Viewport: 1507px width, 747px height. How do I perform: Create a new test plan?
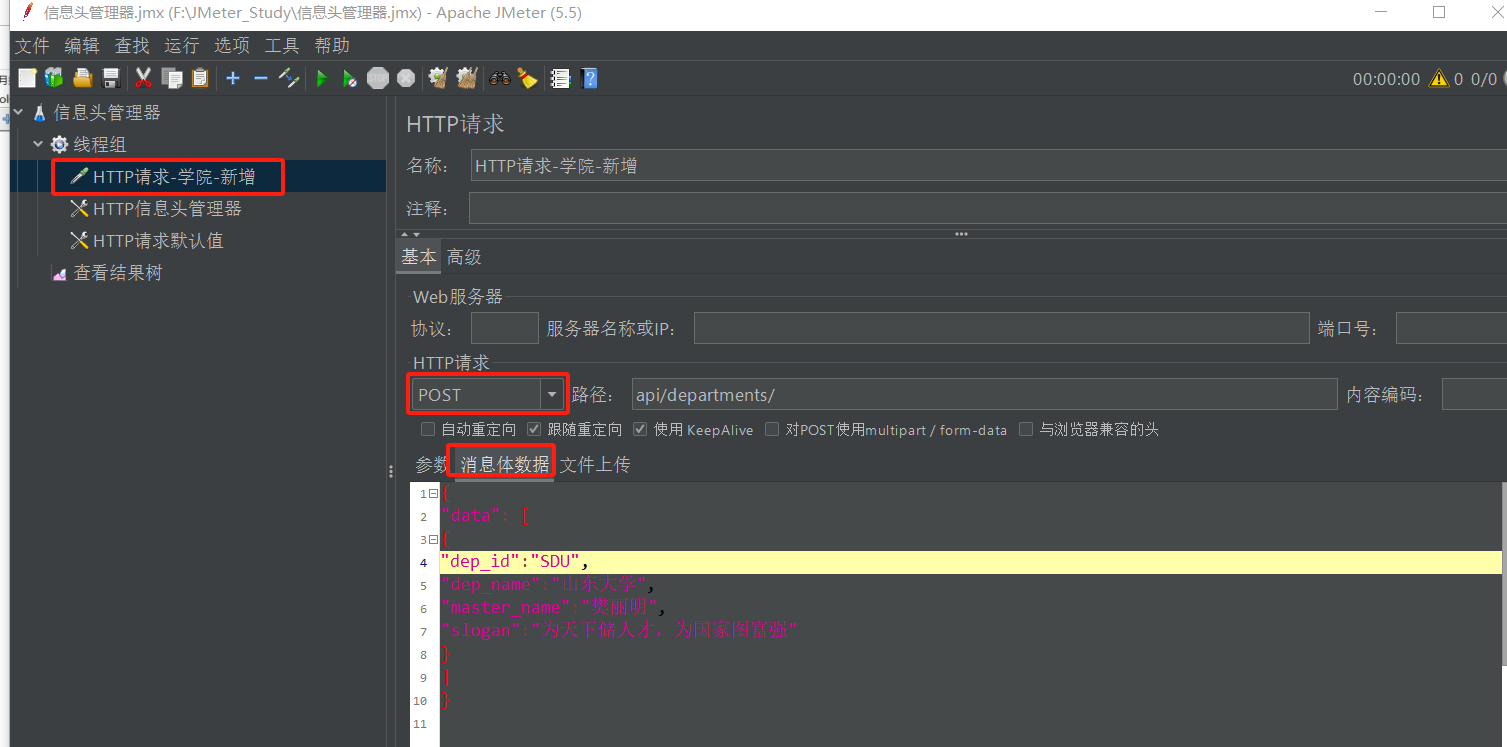pyautogui.click(x=27, y=78)
